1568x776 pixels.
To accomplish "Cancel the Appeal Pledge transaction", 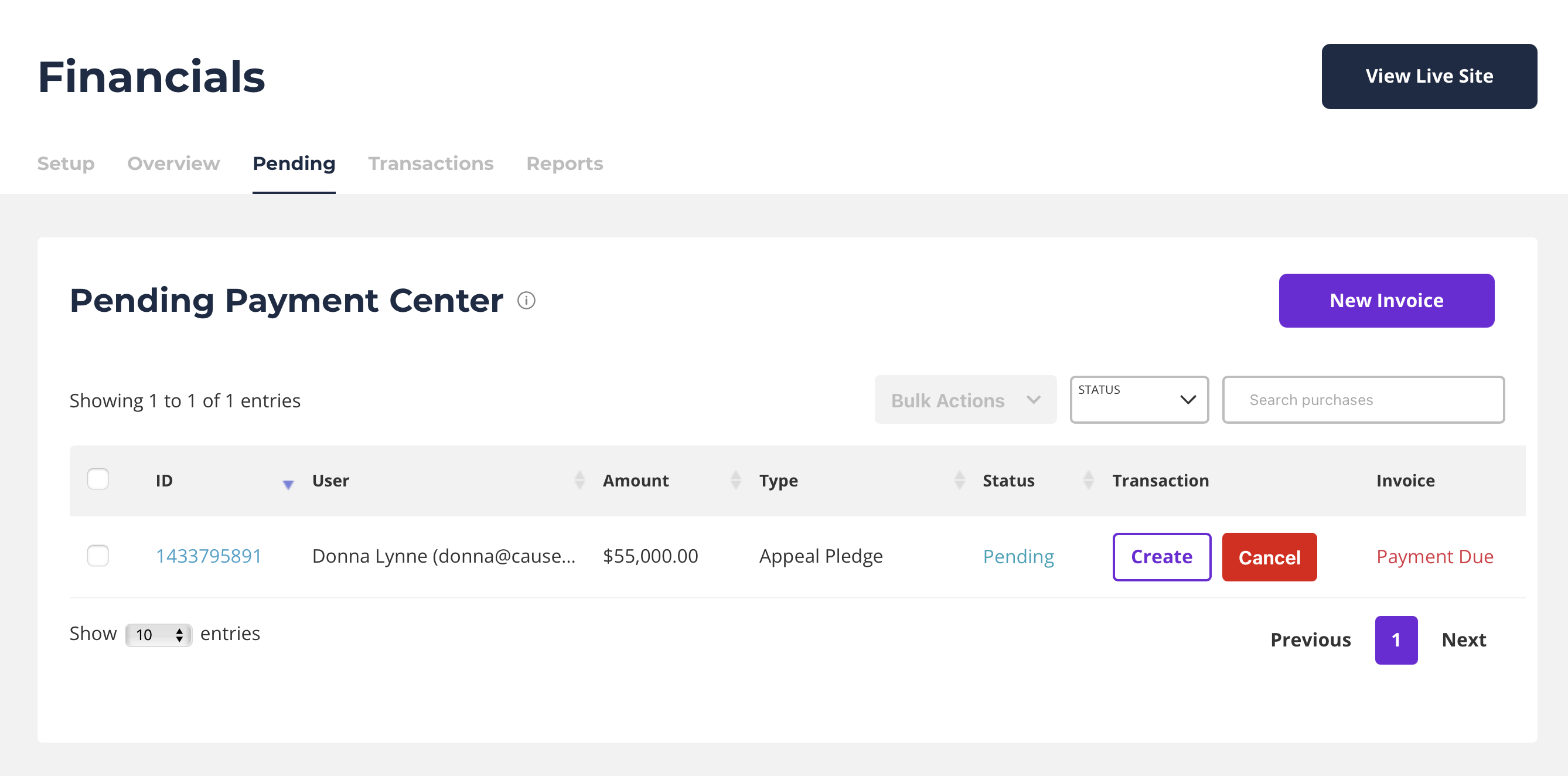I will (x=1269, y=557).
